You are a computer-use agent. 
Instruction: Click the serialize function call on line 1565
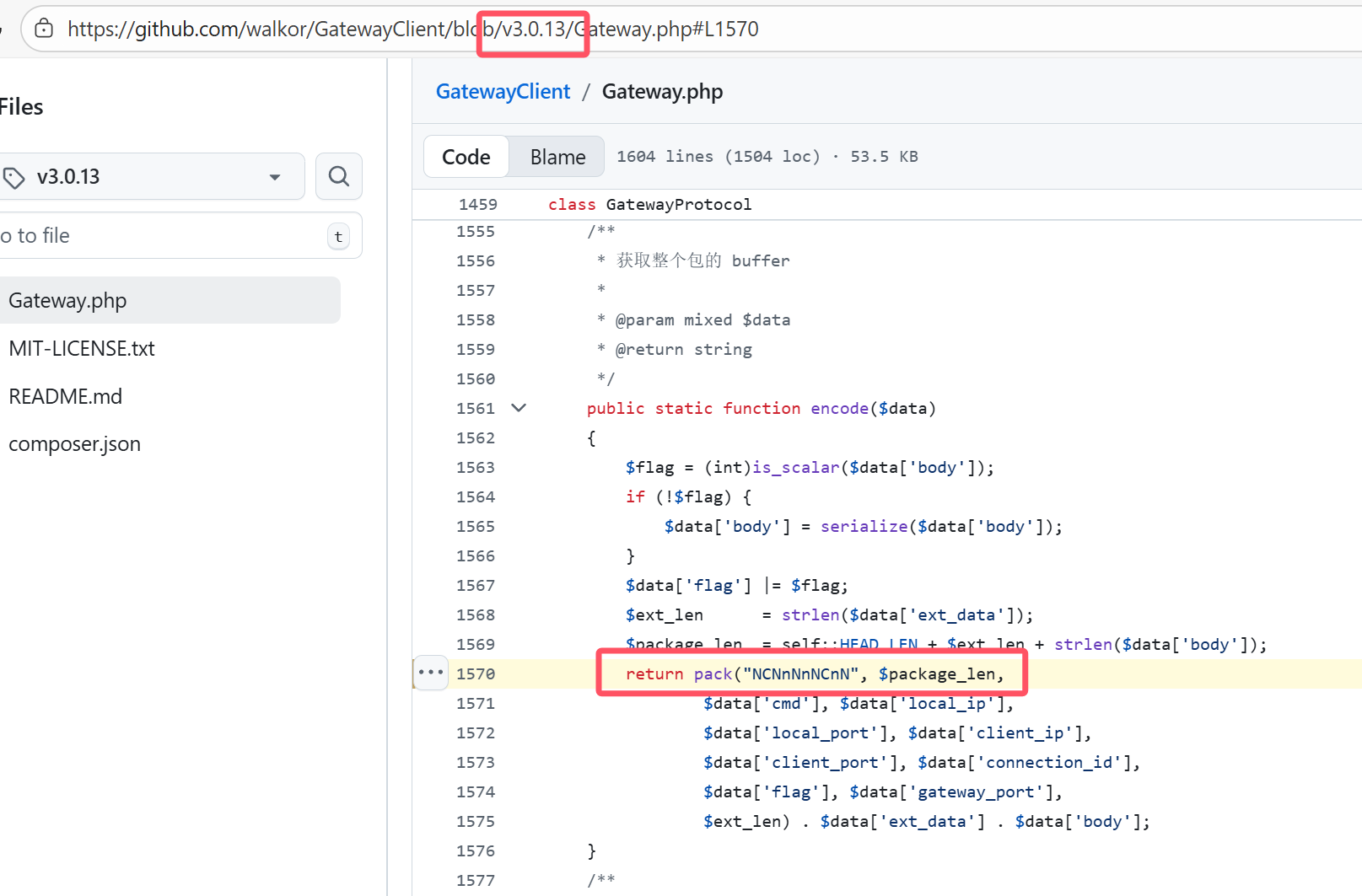pyautogui.click(x=864, y=526)
